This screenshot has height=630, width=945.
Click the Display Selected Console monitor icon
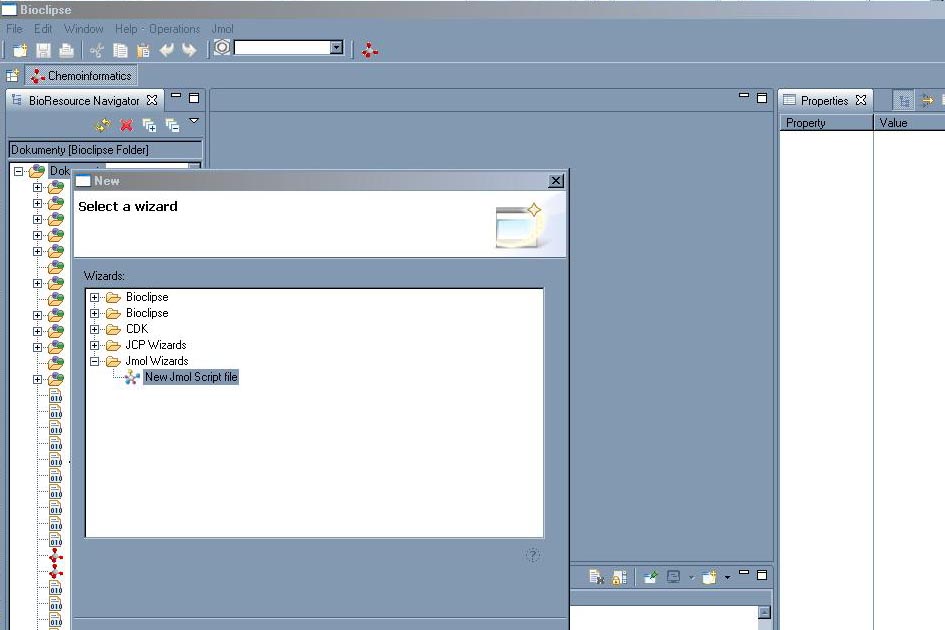[674, 577]
